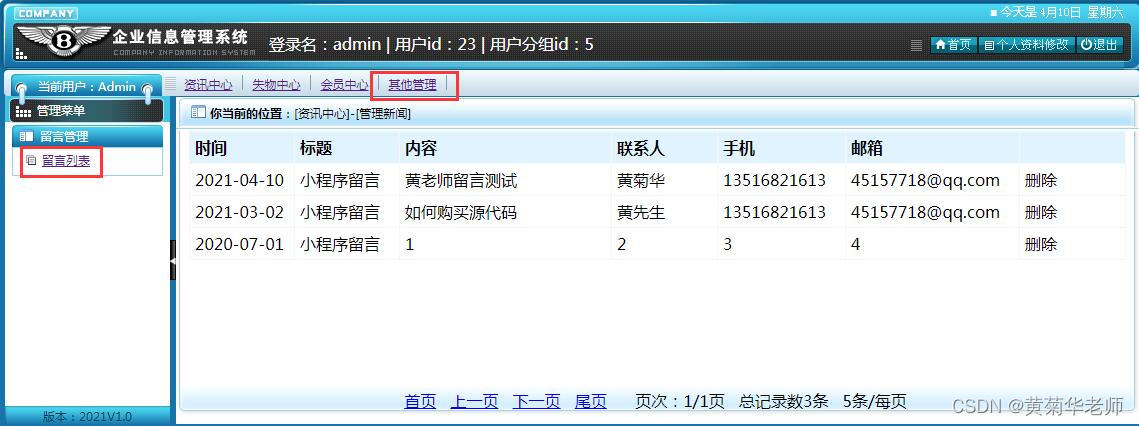This screenshot has width=1139, height=426.
Task: Delete the 如何购买源代码 message
Action: [1041, 212]
